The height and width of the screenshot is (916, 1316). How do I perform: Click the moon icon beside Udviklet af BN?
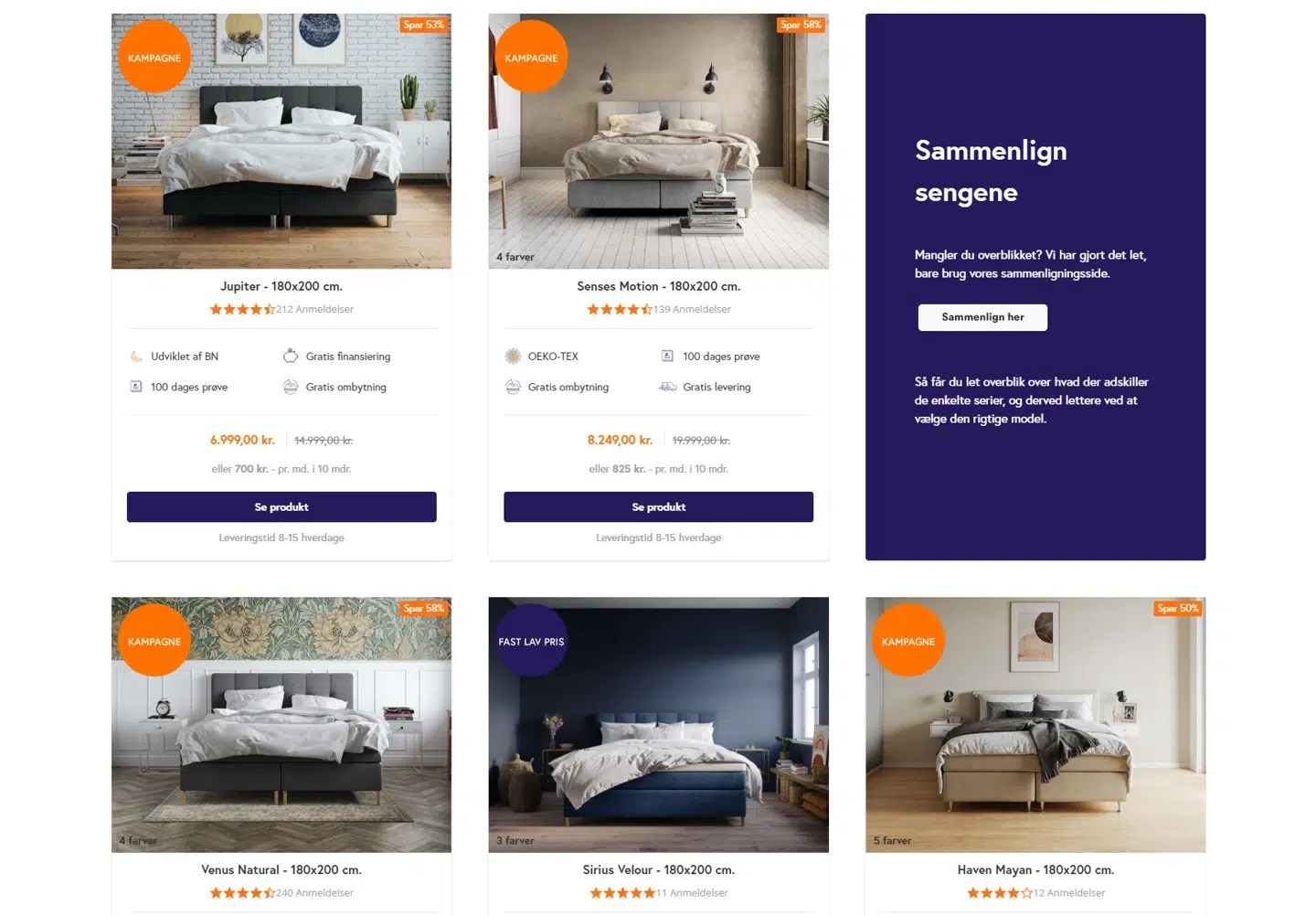136,357
